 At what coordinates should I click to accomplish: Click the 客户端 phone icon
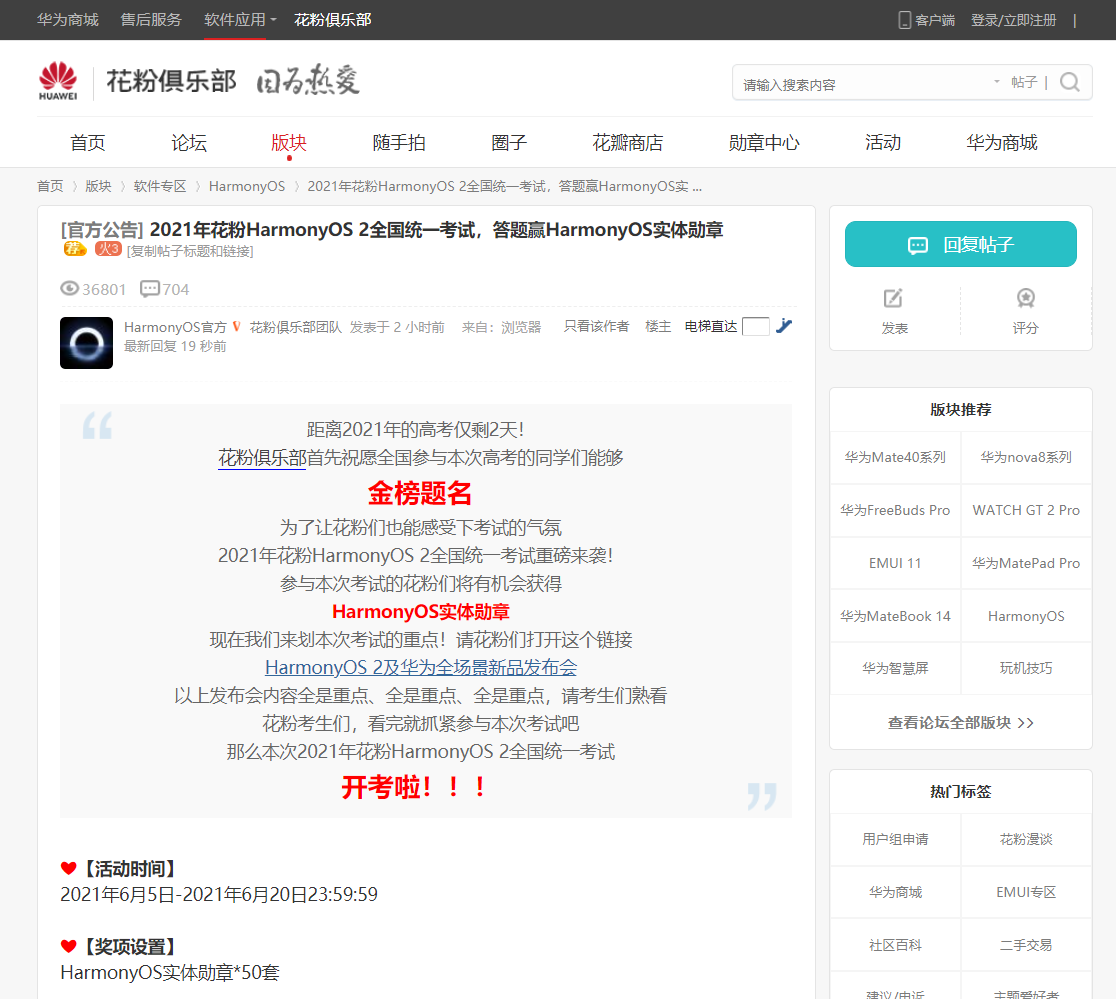pos(905,20)
